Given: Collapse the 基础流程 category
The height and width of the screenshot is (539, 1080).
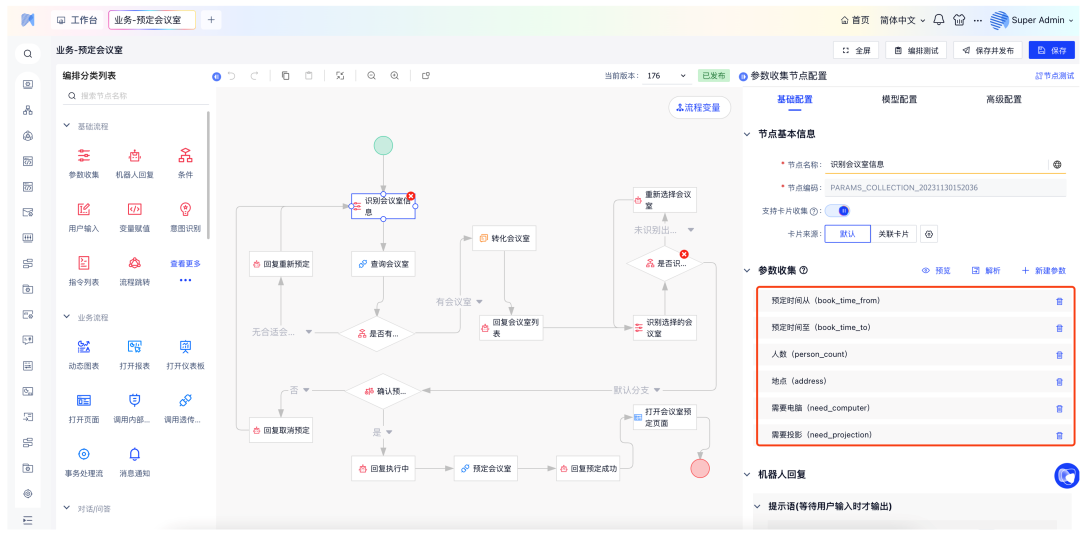Looking at the screenshot, I should pos(67,126).
